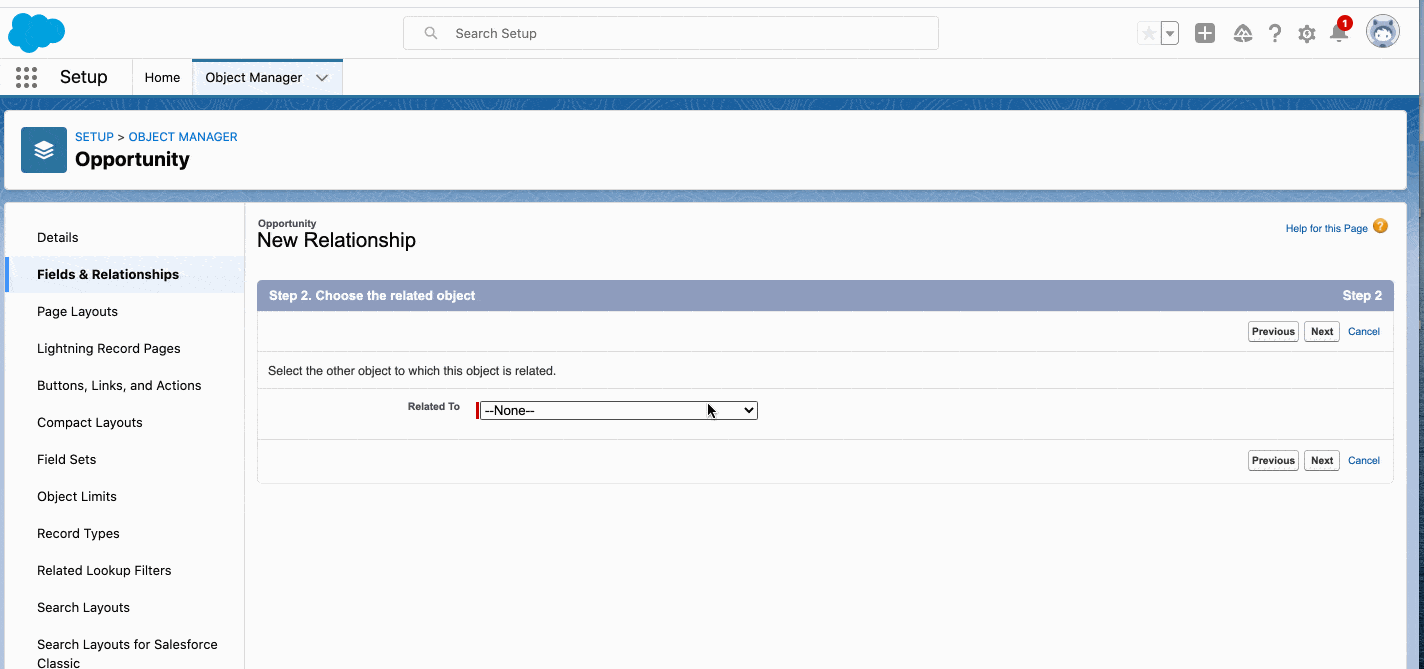The image size is (1424, 669).
Task: Click the magnifier icon in the Search Setup box
Action: [431, 33]
